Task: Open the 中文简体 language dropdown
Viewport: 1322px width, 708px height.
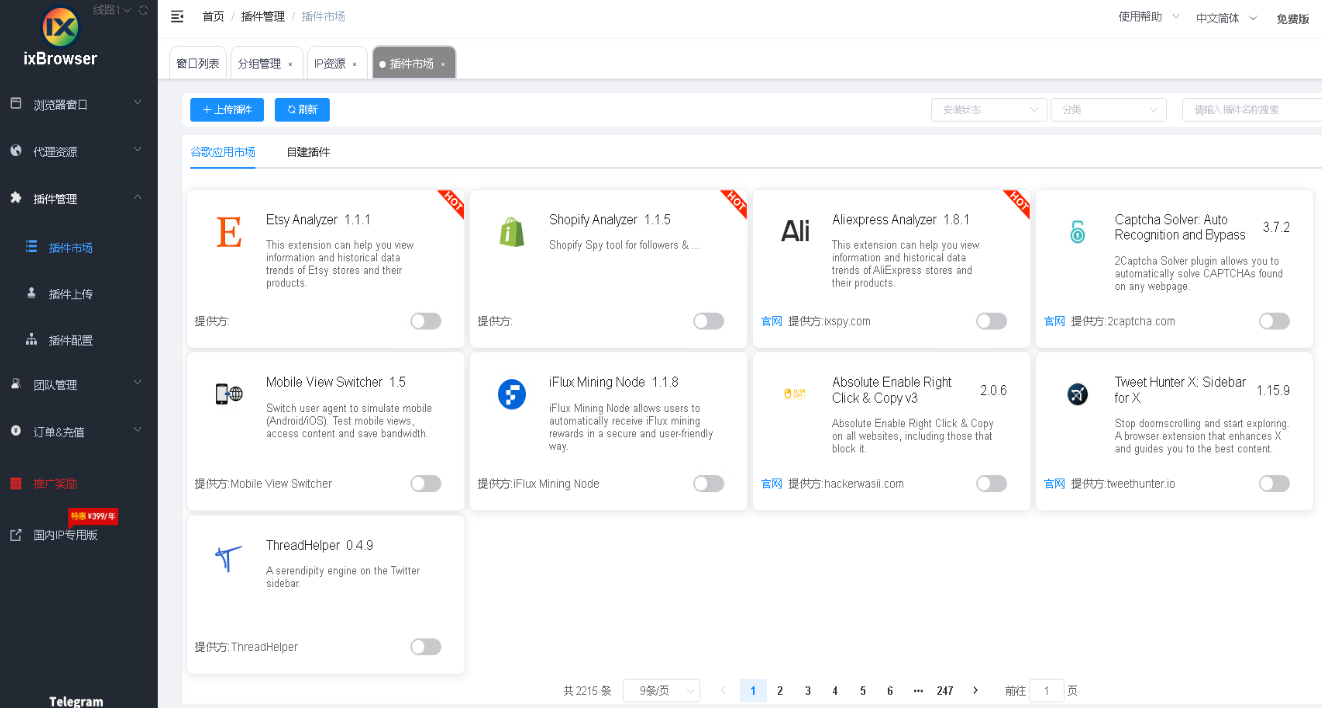Action: [1226, 18]
